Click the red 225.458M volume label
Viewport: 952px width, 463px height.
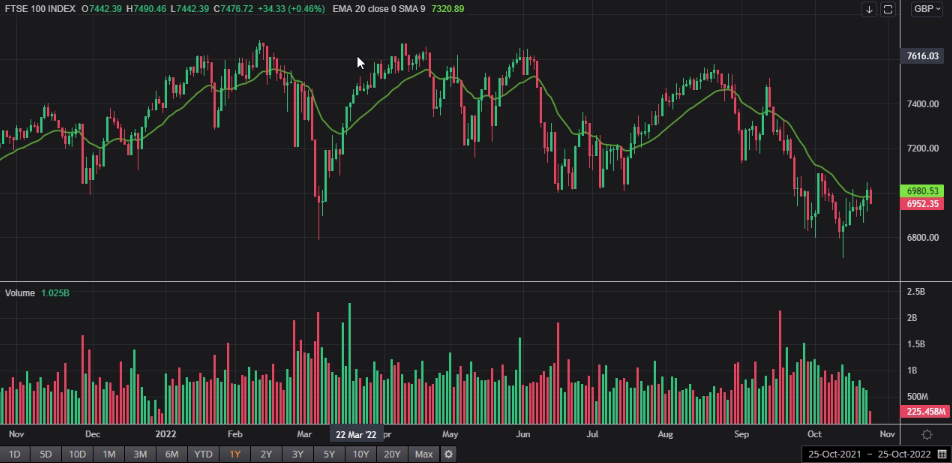click(x=925, y=412)
